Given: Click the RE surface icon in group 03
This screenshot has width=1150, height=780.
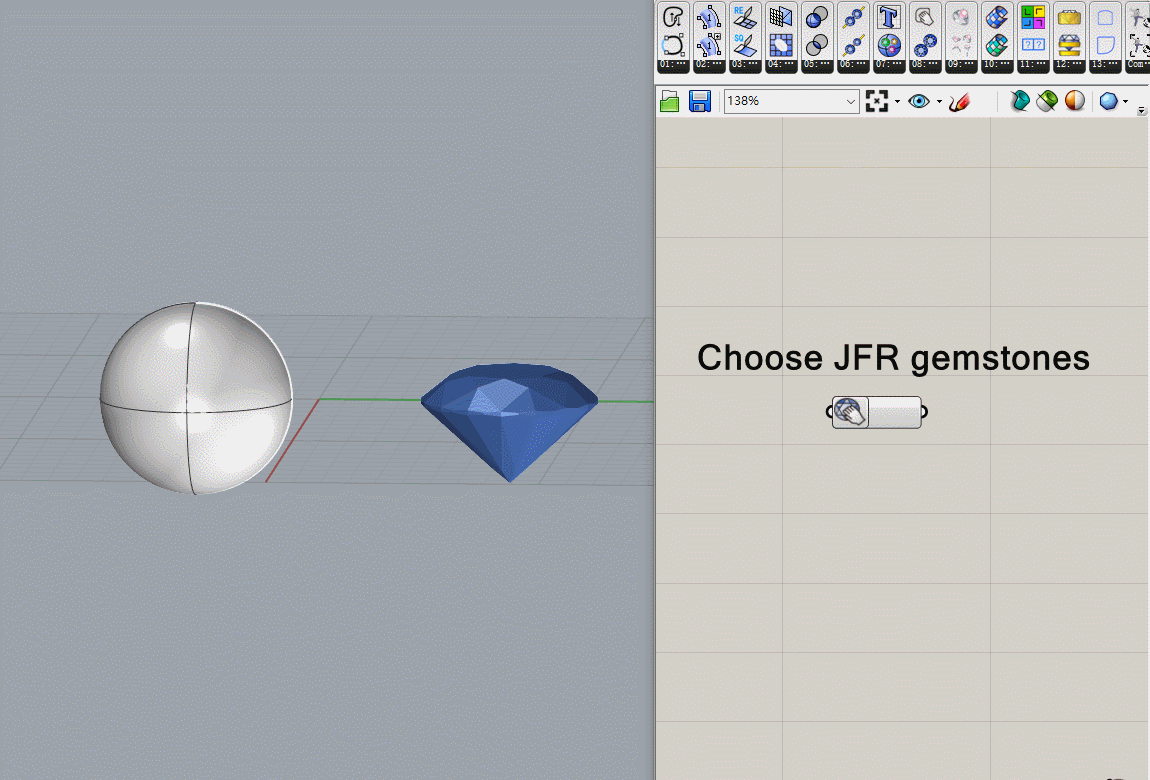Looking at the screenshot, I should [744, 17].
